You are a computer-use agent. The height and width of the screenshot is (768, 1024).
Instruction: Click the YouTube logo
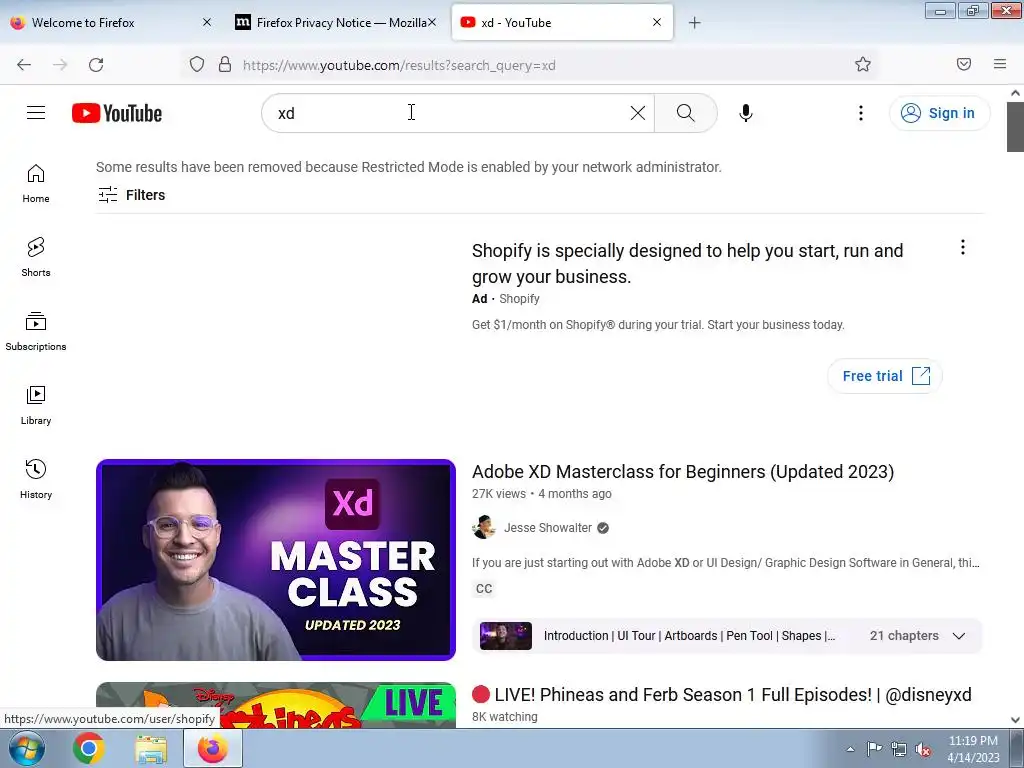[117, 113]
